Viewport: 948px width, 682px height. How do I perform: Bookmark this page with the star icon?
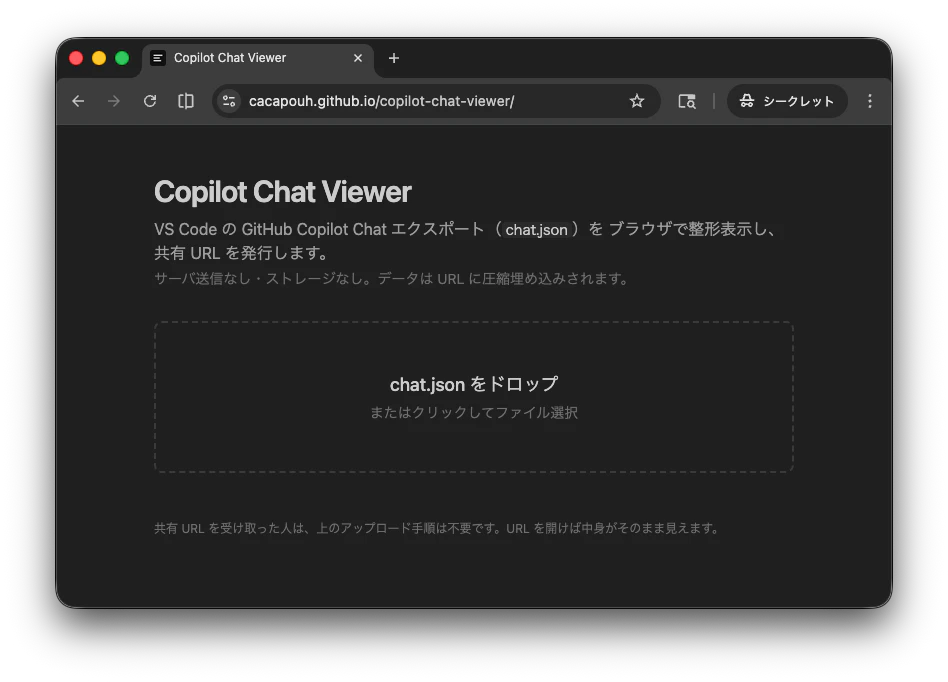(637, 101)
